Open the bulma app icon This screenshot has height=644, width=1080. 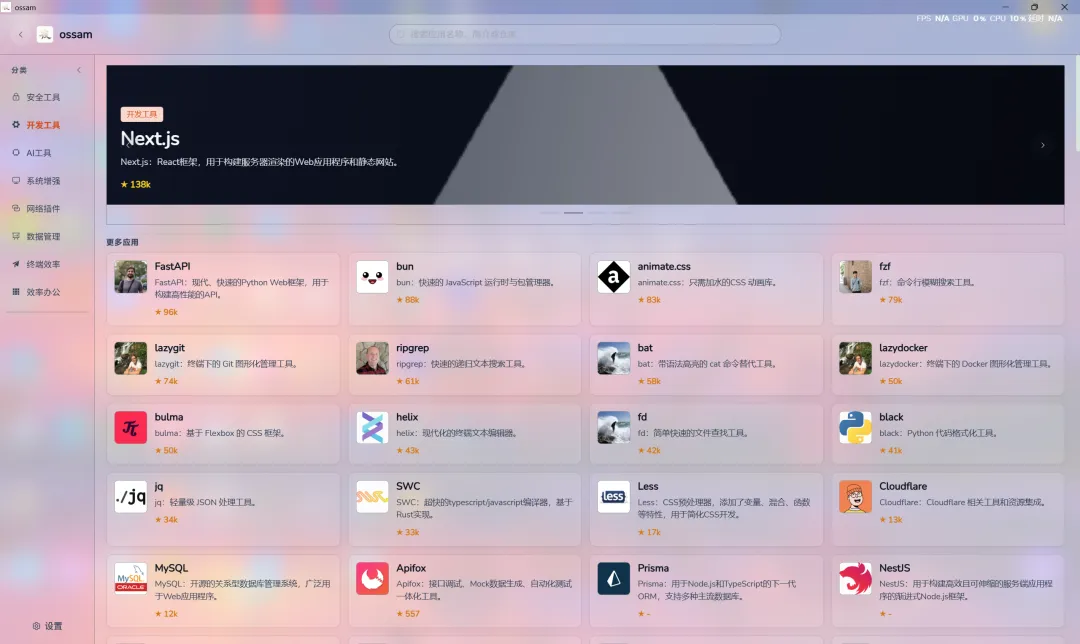130,427
